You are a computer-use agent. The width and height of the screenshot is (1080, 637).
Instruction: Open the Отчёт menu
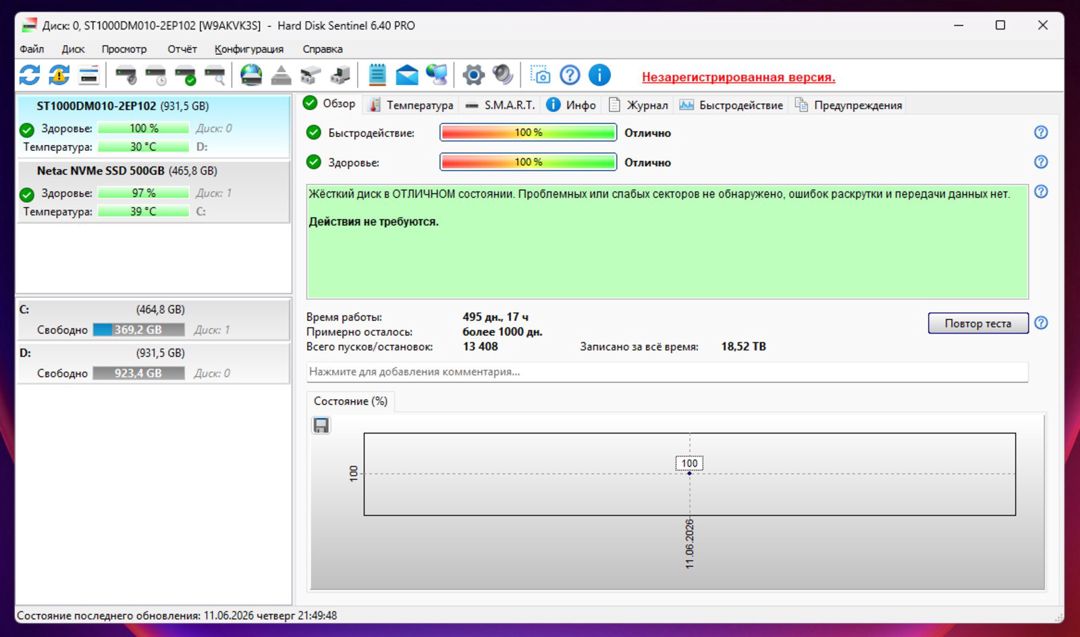point(182,49)
